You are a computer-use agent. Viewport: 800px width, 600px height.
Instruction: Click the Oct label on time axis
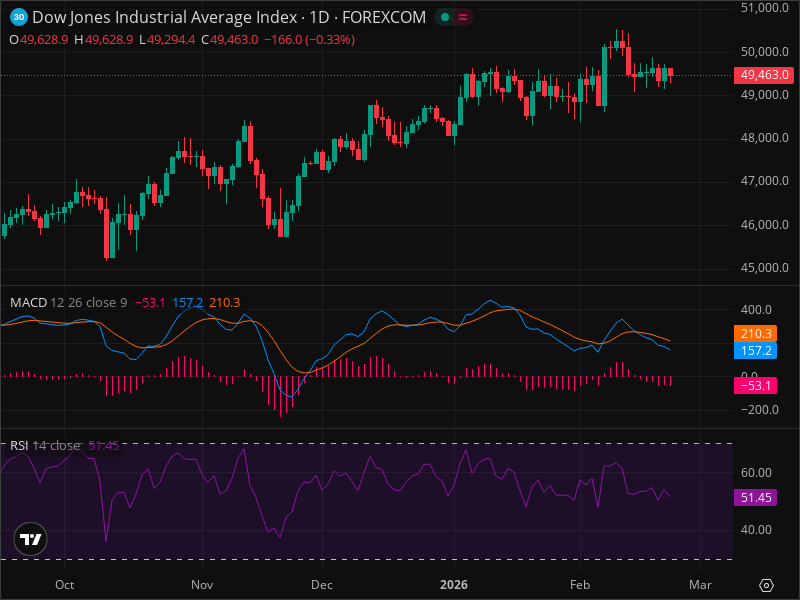[65, 585]
